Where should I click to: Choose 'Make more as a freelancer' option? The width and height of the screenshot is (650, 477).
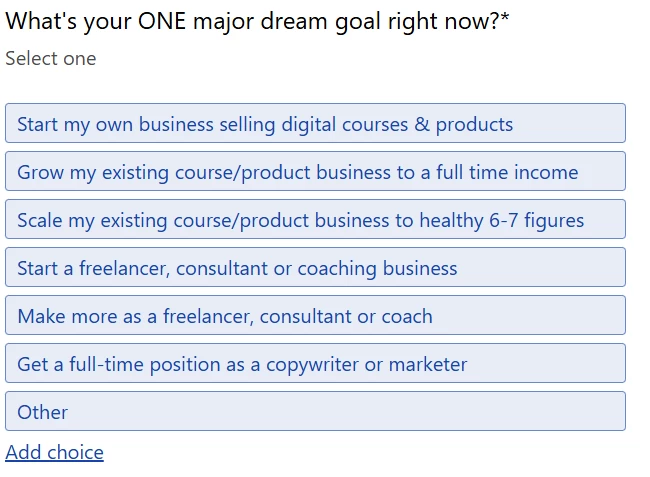tap(315, 316)
